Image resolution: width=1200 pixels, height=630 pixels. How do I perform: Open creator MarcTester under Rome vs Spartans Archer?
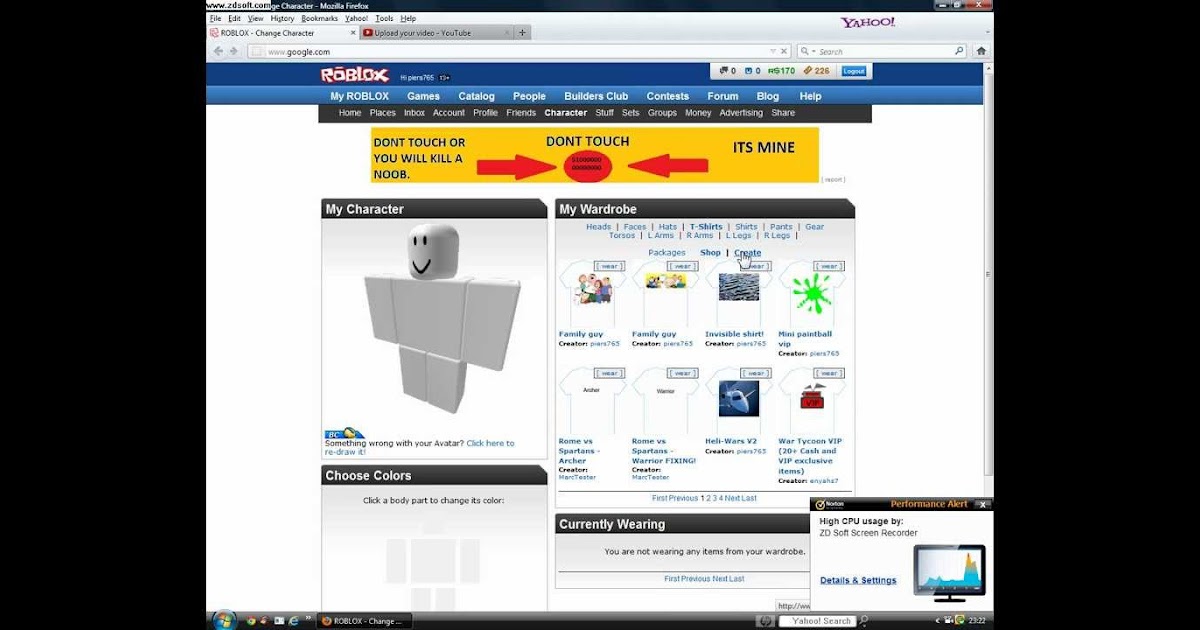[x=577, y=477]
